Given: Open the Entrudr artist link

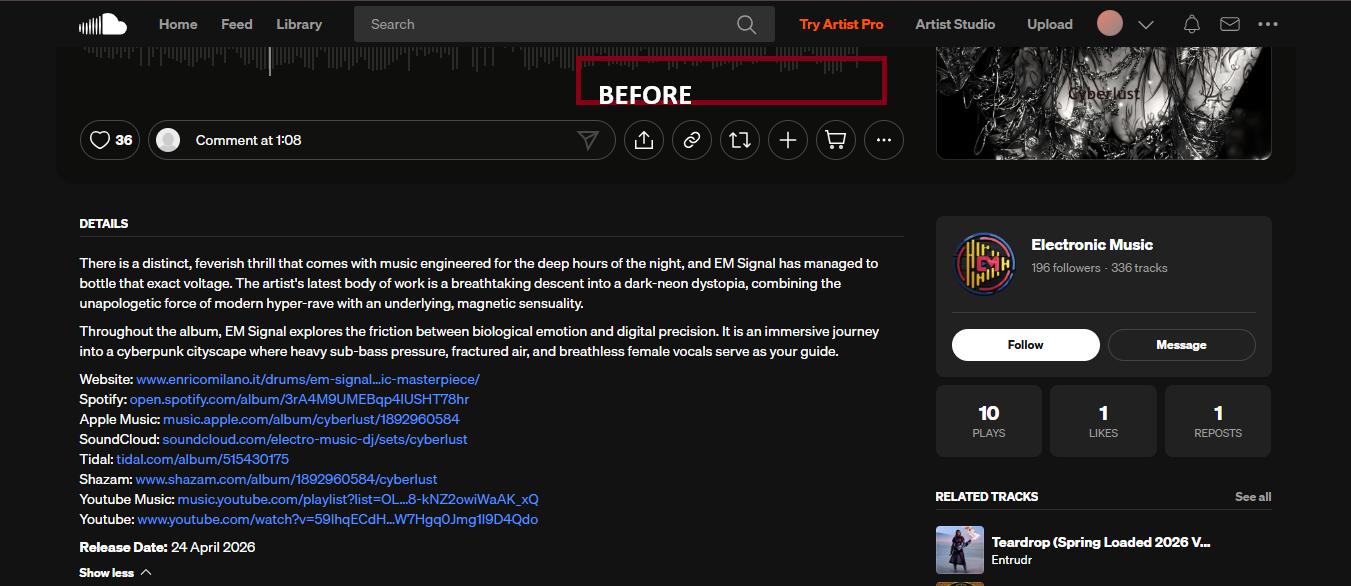Looking at the screenshot, I should (x=1014, y=560).
